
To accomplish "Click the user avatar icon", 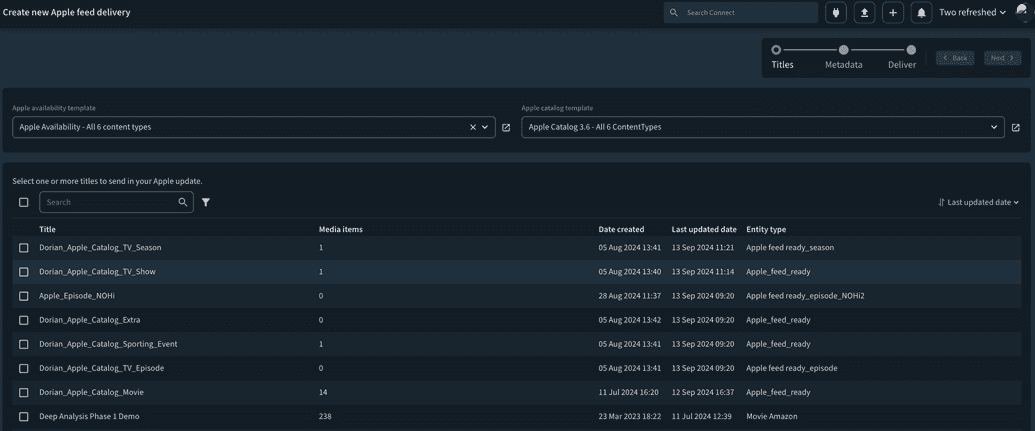I will coord(1023,12).
